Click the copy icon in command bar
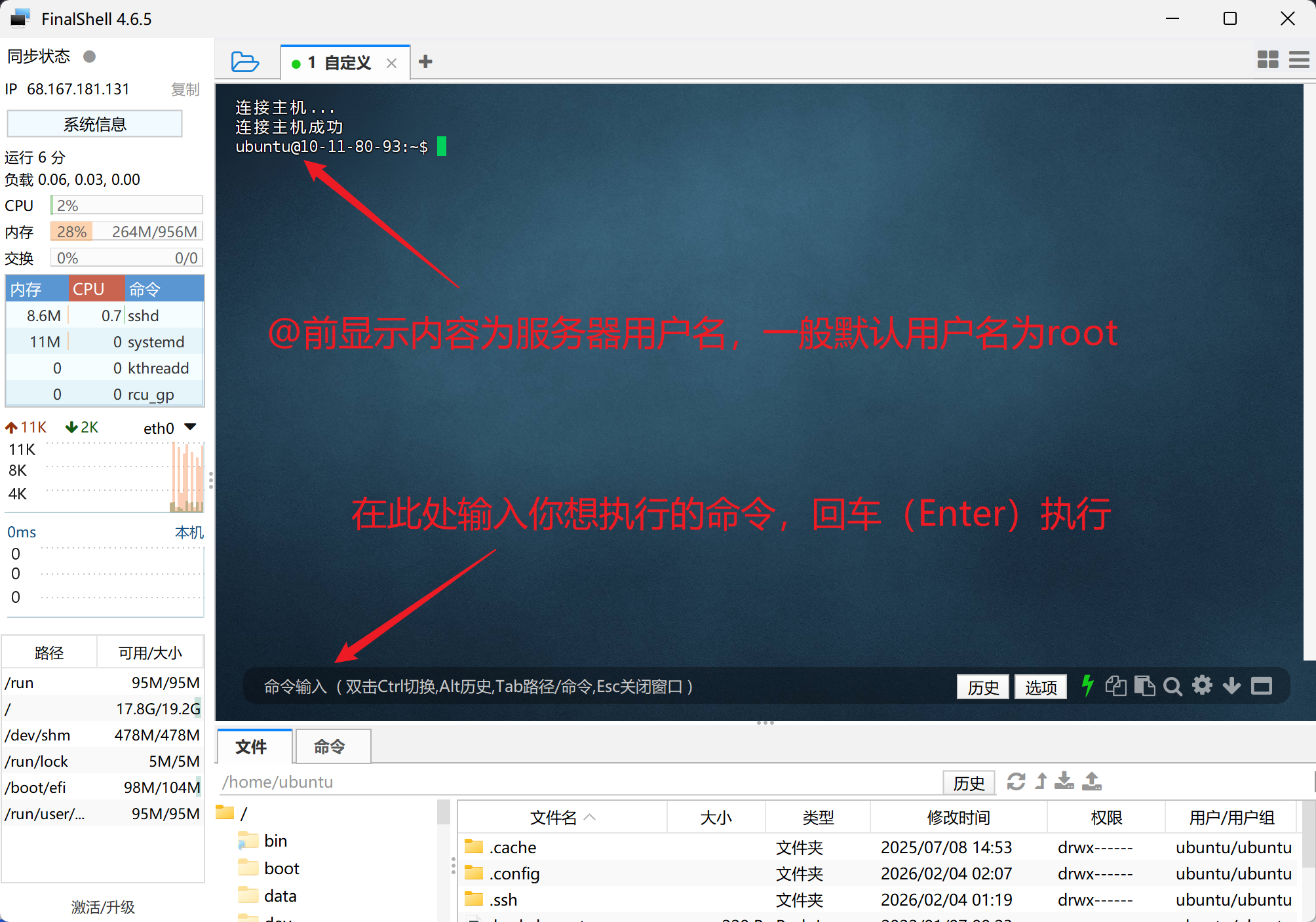Screen dimensions: 1316x922 pyautogui.click(x=1115, y=686)
